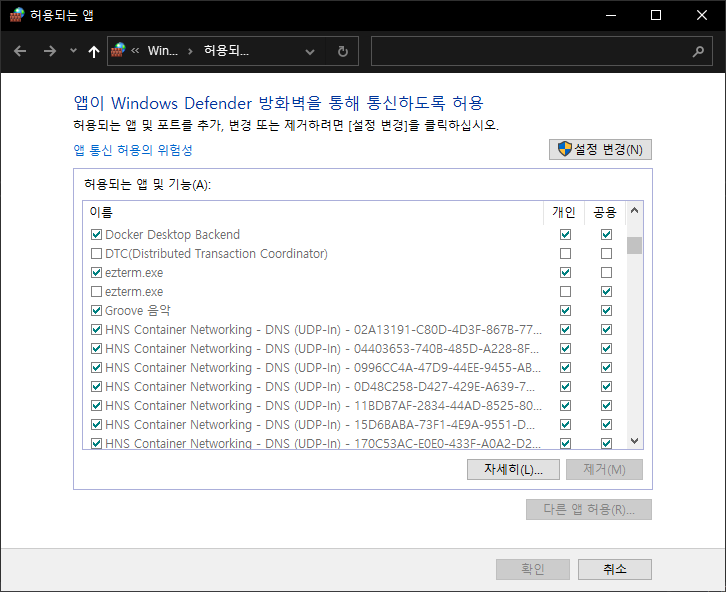Toggle DTC name checkbox

pos(96,254)
